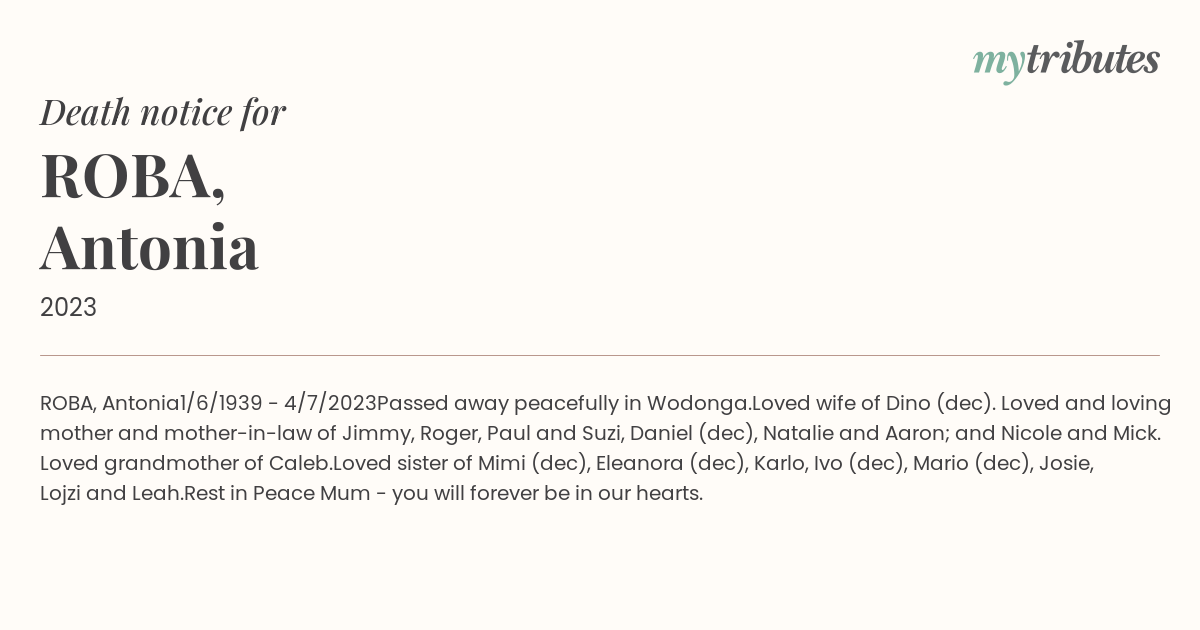Click the 2023 year text
The image size is (1200, 630).
click(x=68, y=307)
